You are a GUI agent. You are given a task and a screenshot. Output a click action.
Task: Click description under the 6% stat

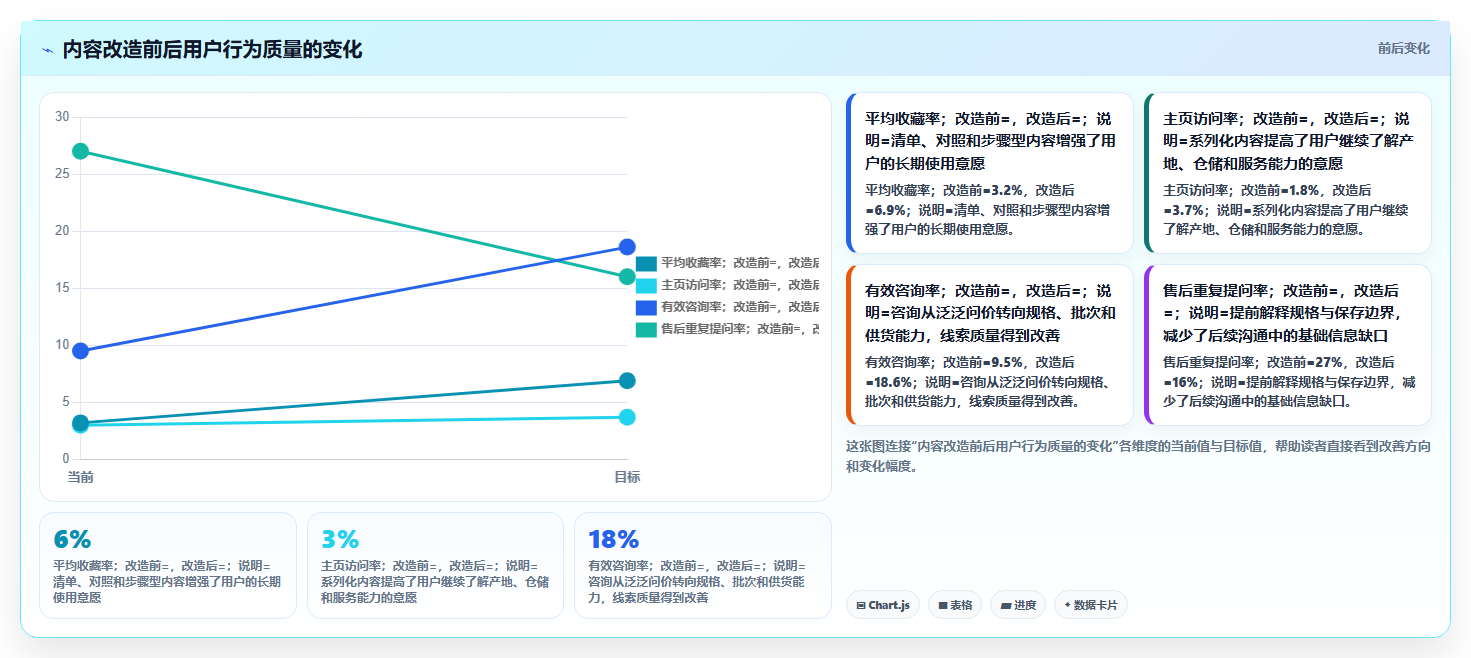(167, 582)
